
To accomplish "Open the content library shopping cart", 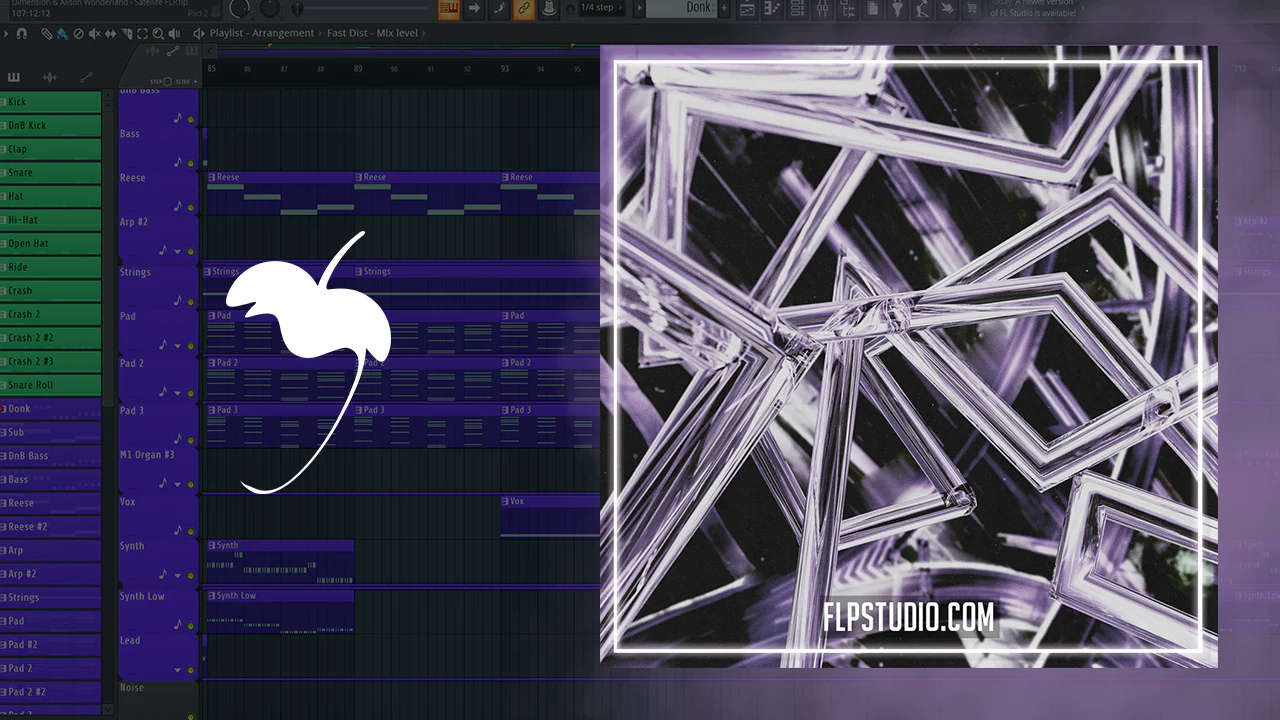I will click(x=972, y=9).
